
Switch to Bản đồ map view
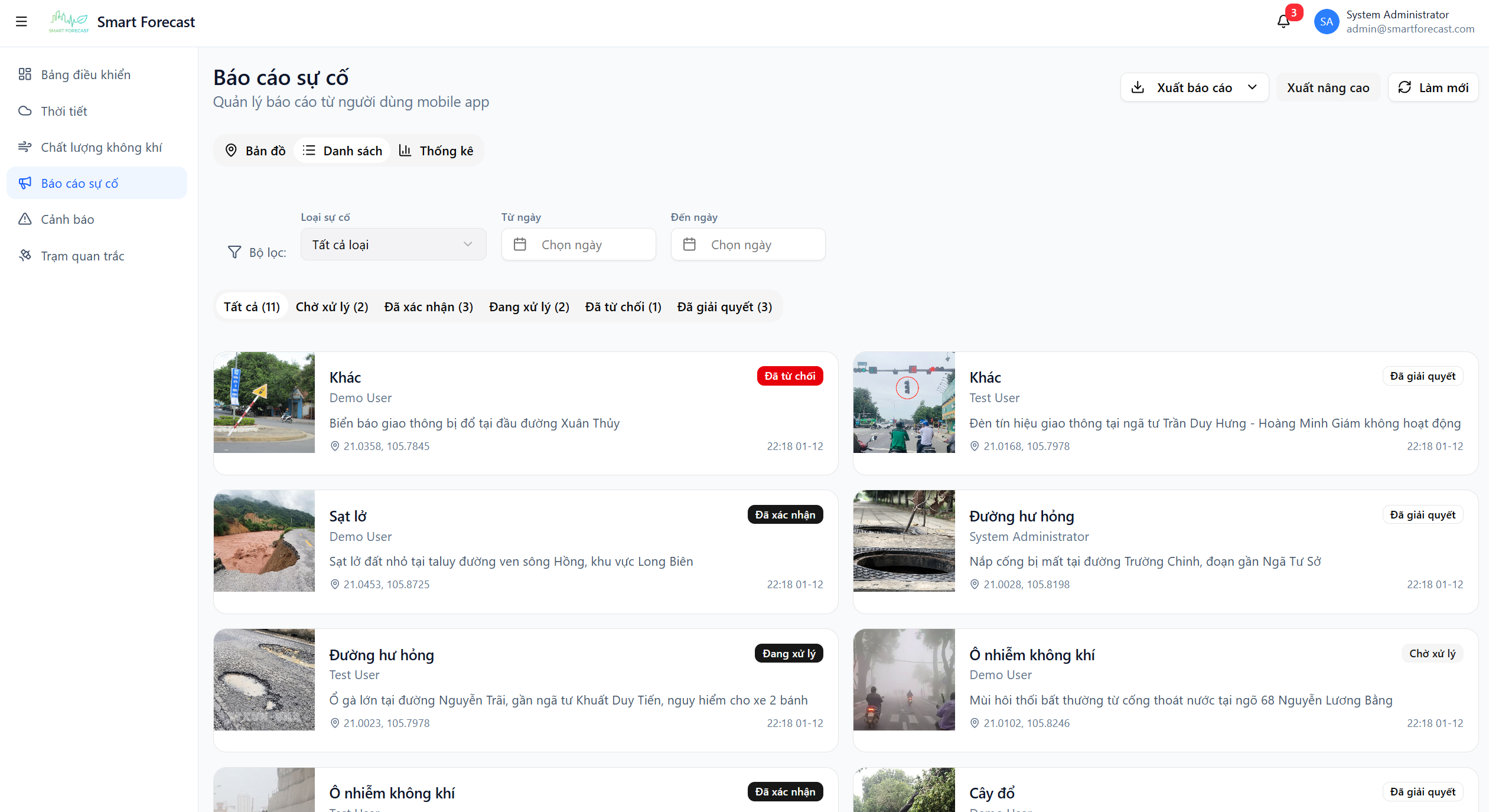(x=255, y=151)
